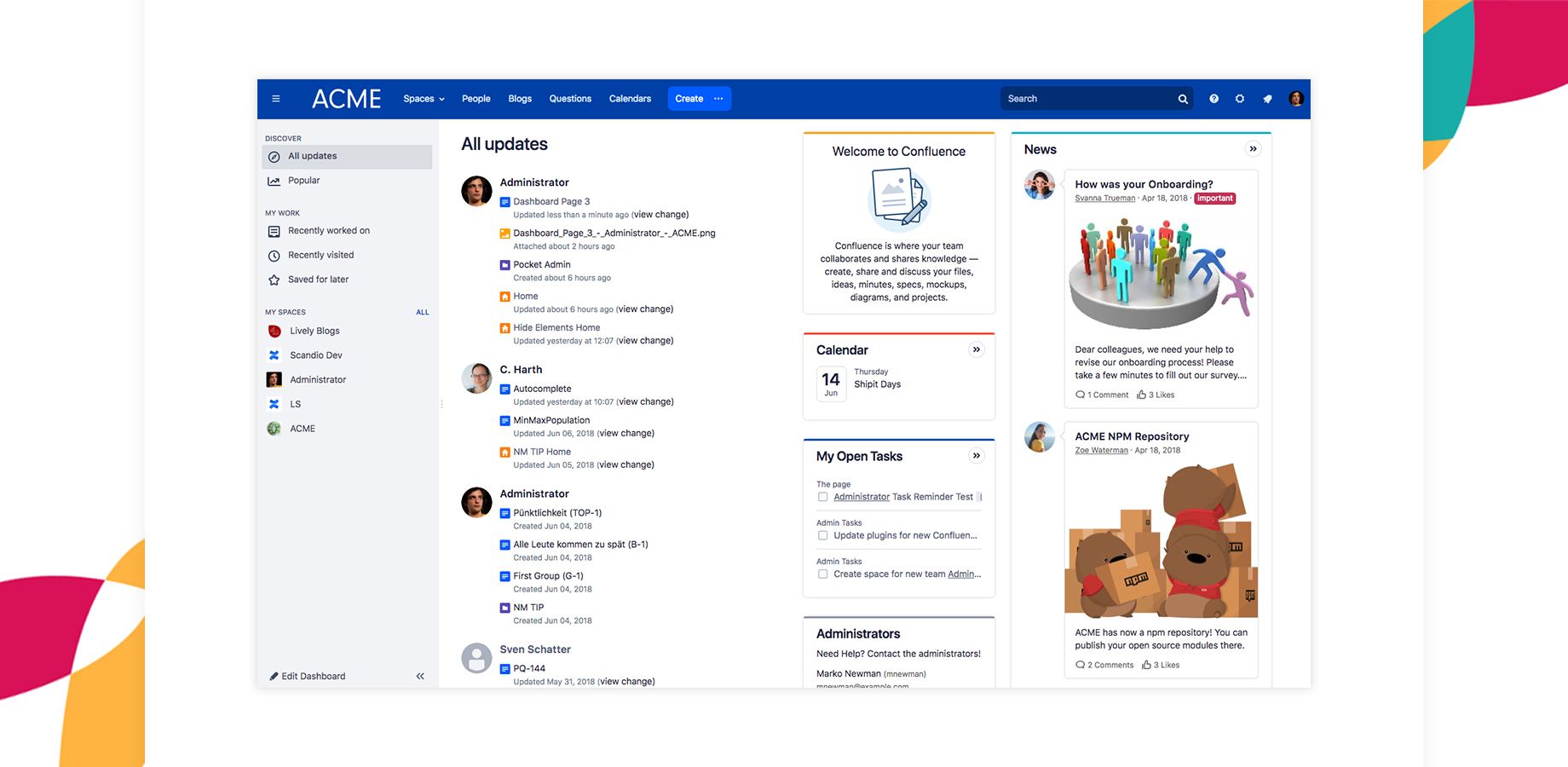Click the Zoe Waterman author link
Viewport: 1568px width, 767px height.
(1101, 451)
